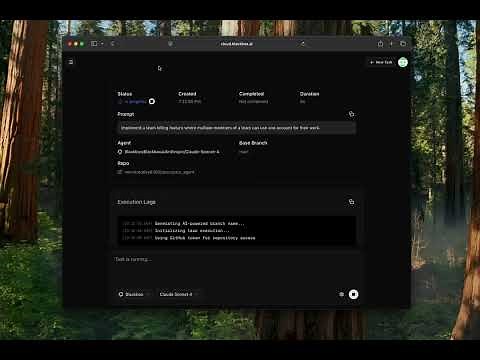480x360 pixels.
Task: Open a new browser tab plus icon
Action: click(391, 44)
